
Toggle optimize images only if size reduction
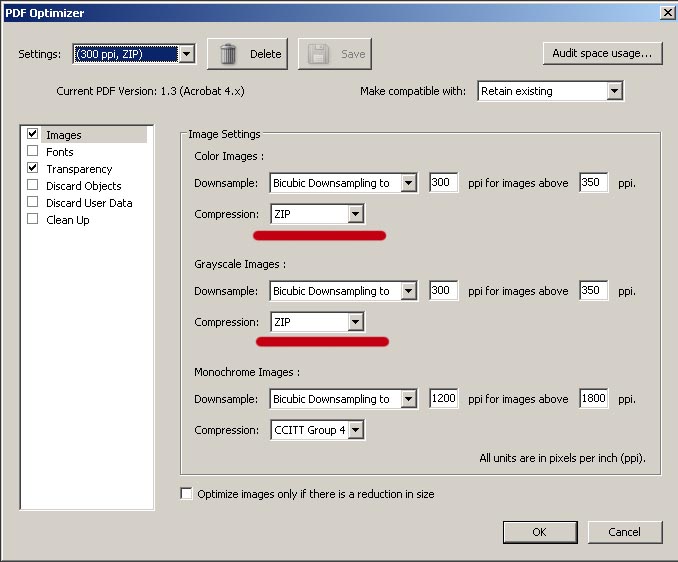tap(186, 493)
